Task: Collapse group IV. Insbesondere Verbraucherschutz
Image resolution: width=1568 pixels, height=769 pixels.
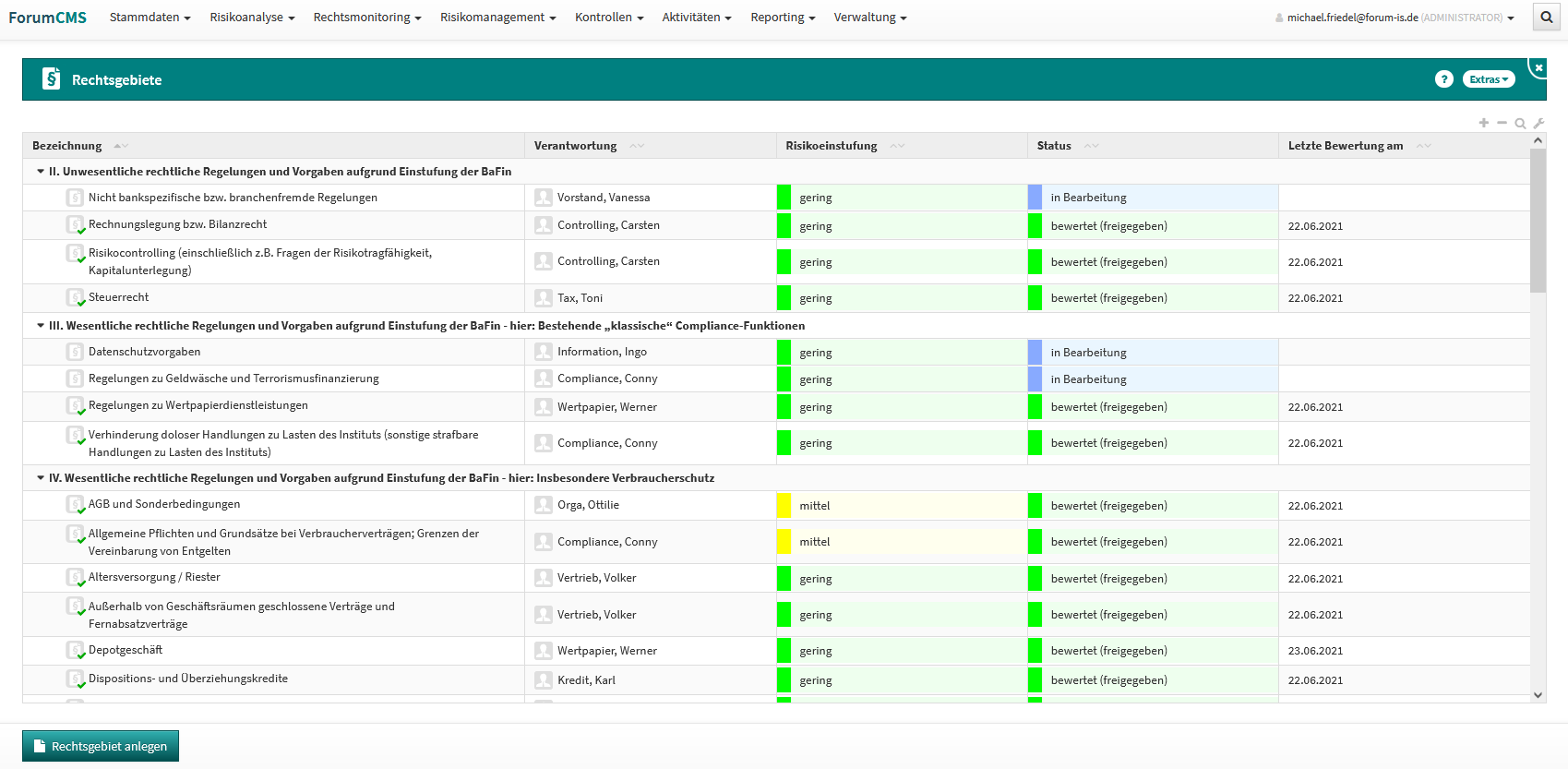Action: pos(41,478)
